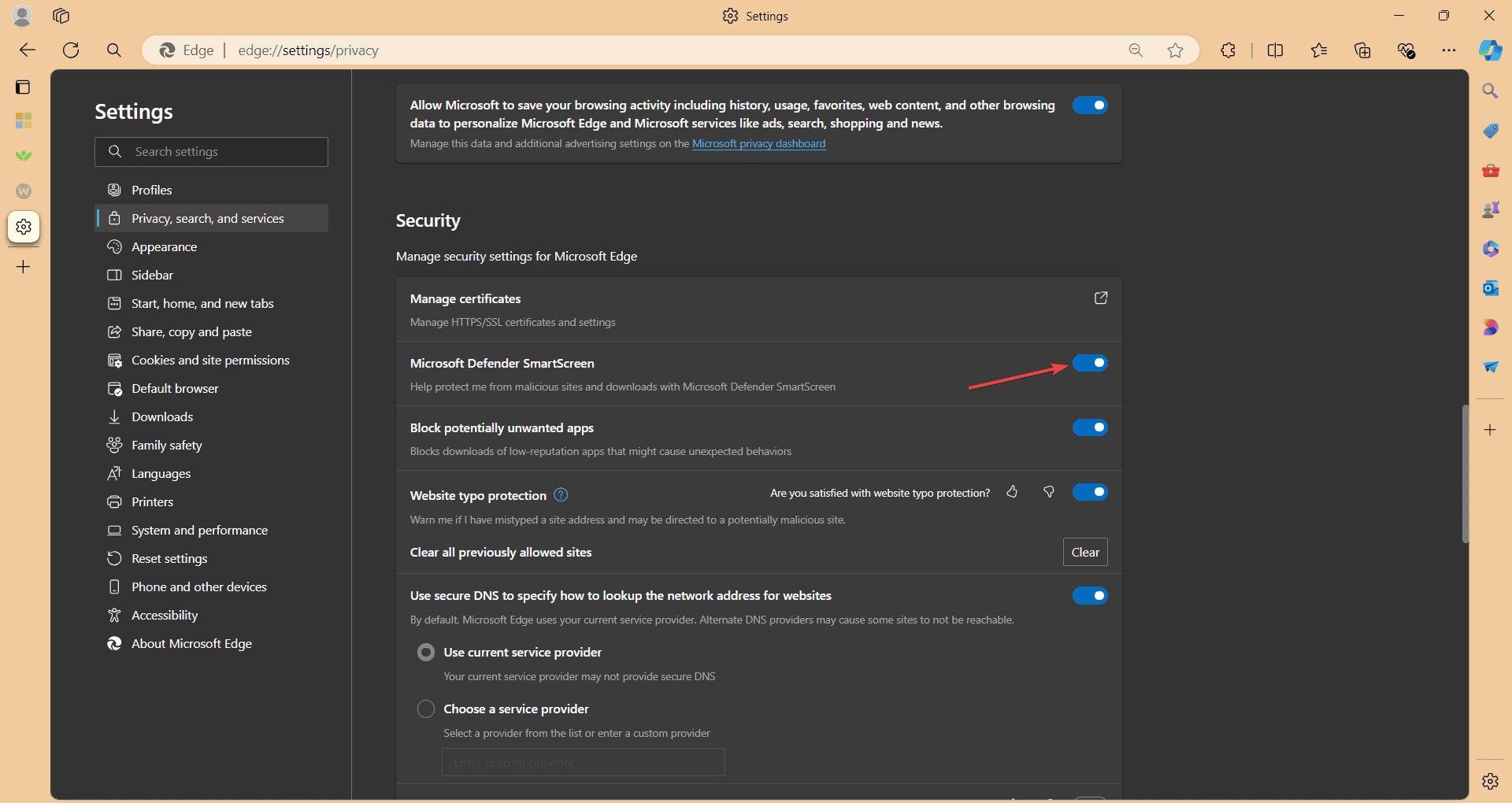Turn off Block potentially unwanted apps
The height and width of the screenshot is (803, 1512).
coord(1091,427)
